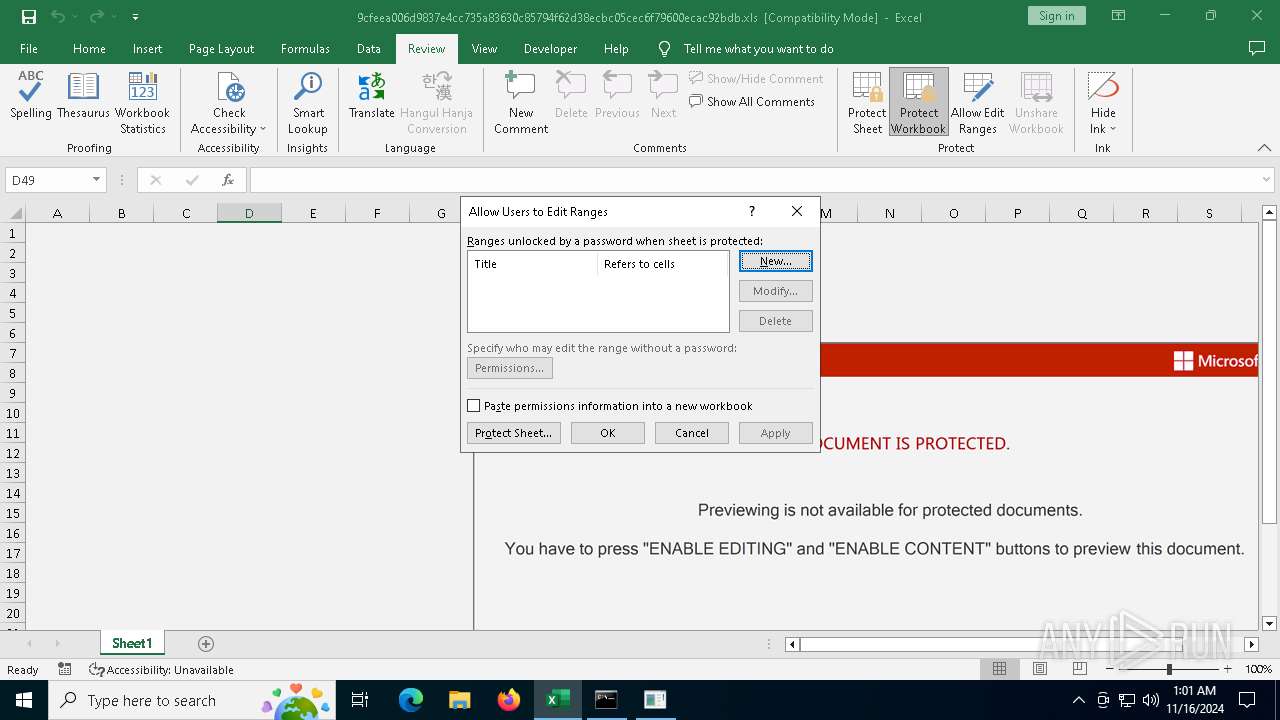Collapse the ribbon

1264,148
